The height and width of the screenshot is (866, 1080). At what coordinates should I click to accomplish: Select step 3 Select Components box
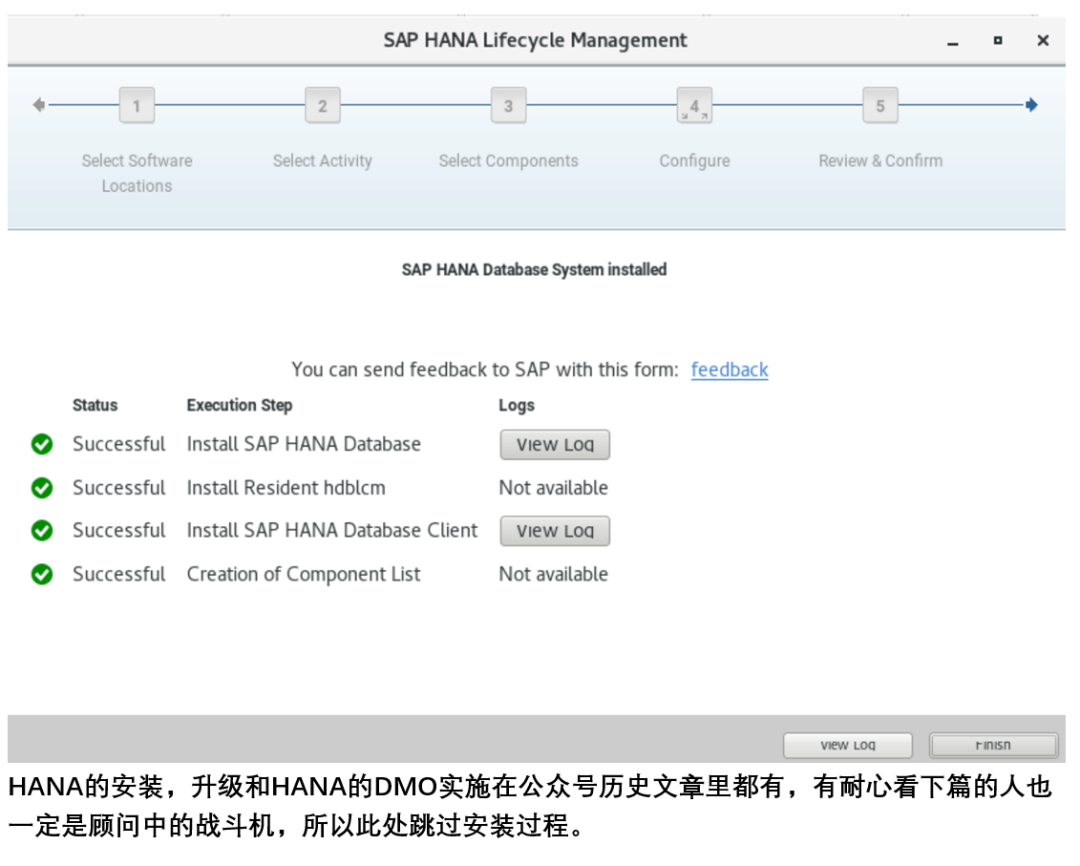point(508,105)
